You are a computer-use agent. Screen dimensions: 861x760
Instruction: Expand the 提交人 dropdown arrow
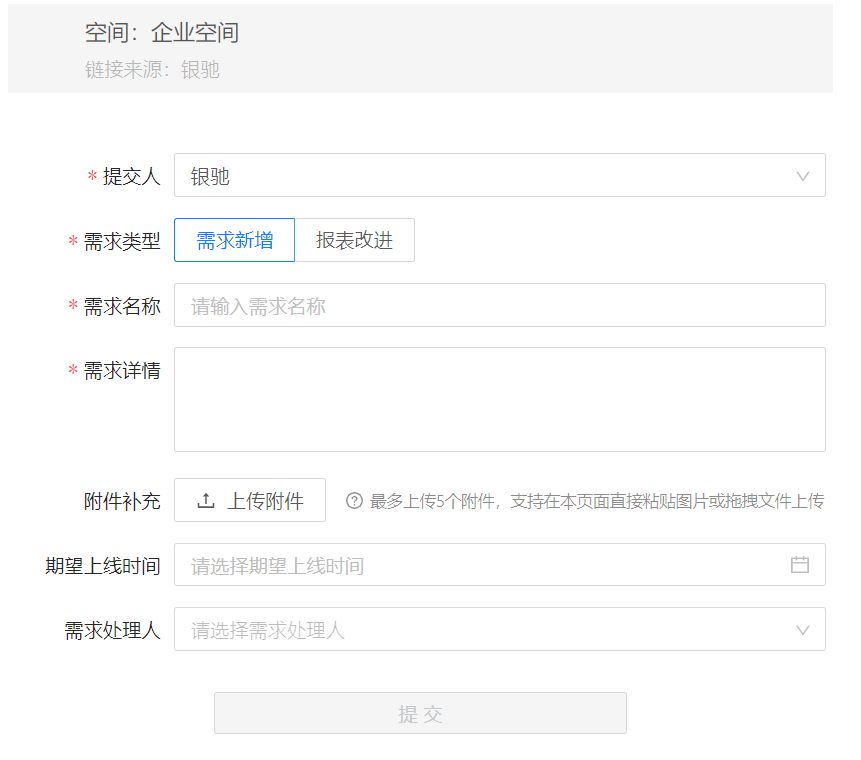click(x=803, y=176)
